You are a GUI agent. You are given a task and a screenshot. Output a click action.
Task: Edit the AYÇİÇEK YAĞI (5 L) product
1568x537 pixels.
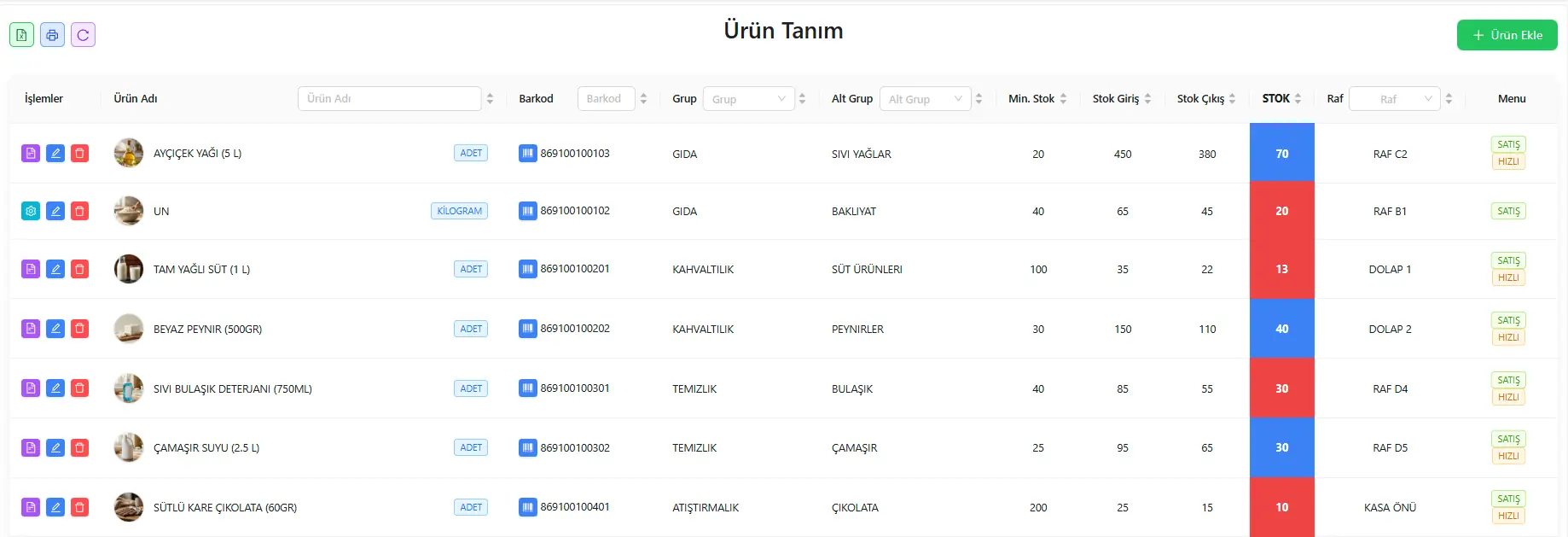click(x=55, y=154)
